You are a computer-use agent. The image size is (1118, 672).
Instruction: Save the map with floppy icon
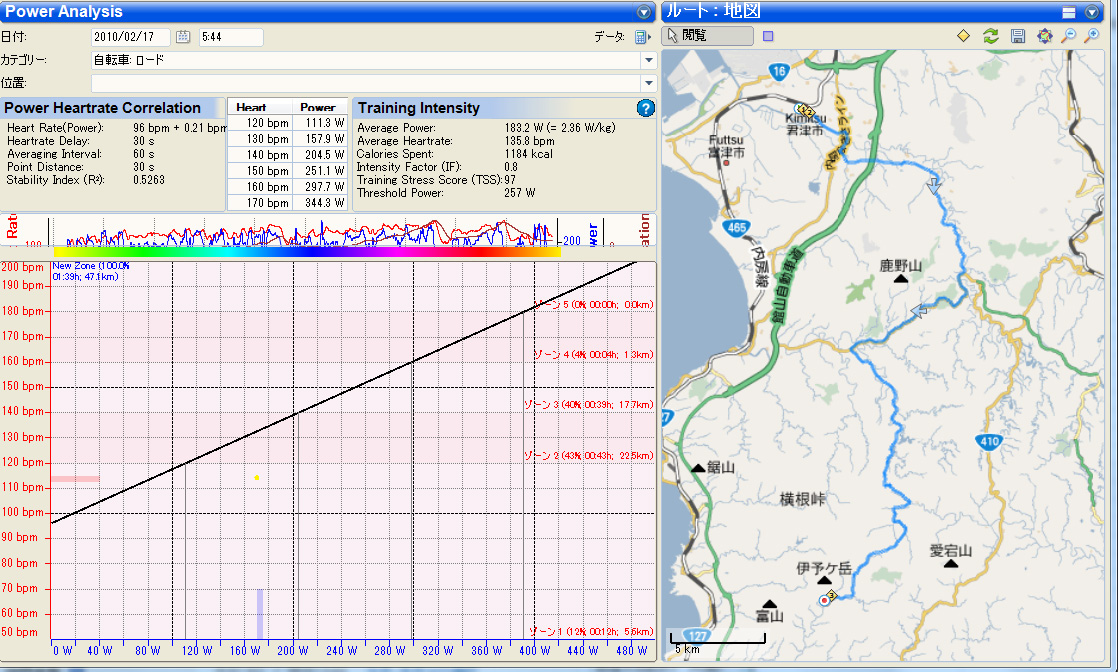click(1018, 36)
